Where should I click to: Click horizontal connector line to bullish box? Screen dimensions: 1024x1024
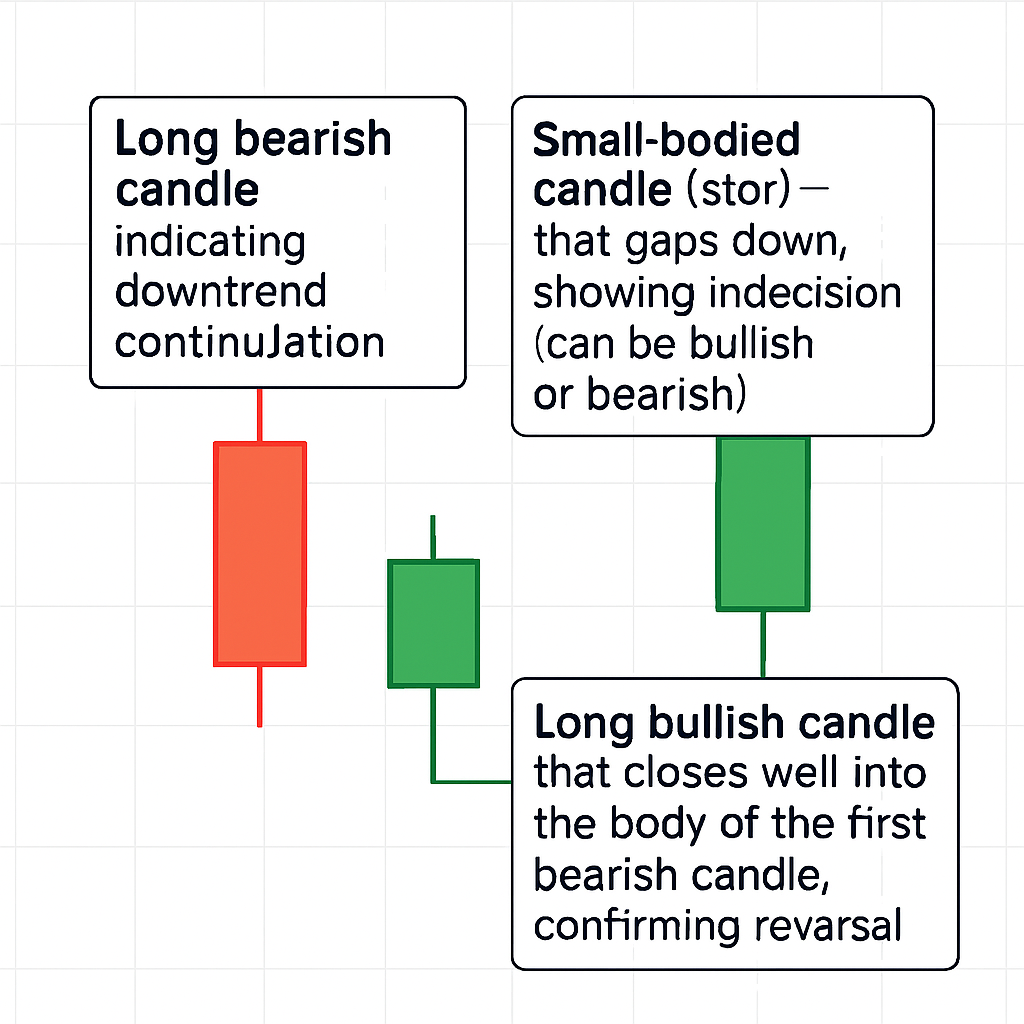pyautogui.click(x=472, y=781)
